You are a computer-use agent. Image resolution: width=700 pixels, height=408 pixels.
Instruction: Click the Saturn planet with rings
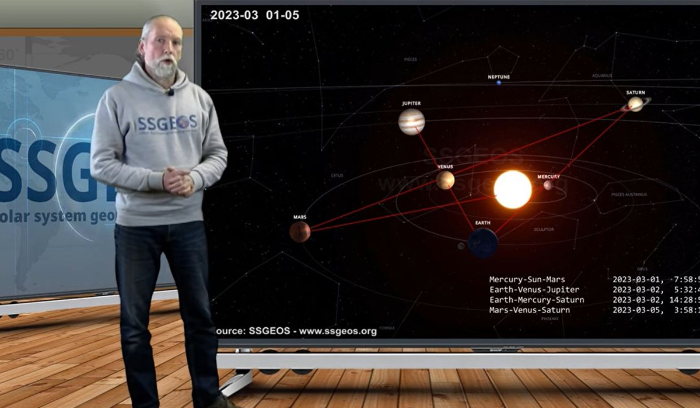coord(635,103)
